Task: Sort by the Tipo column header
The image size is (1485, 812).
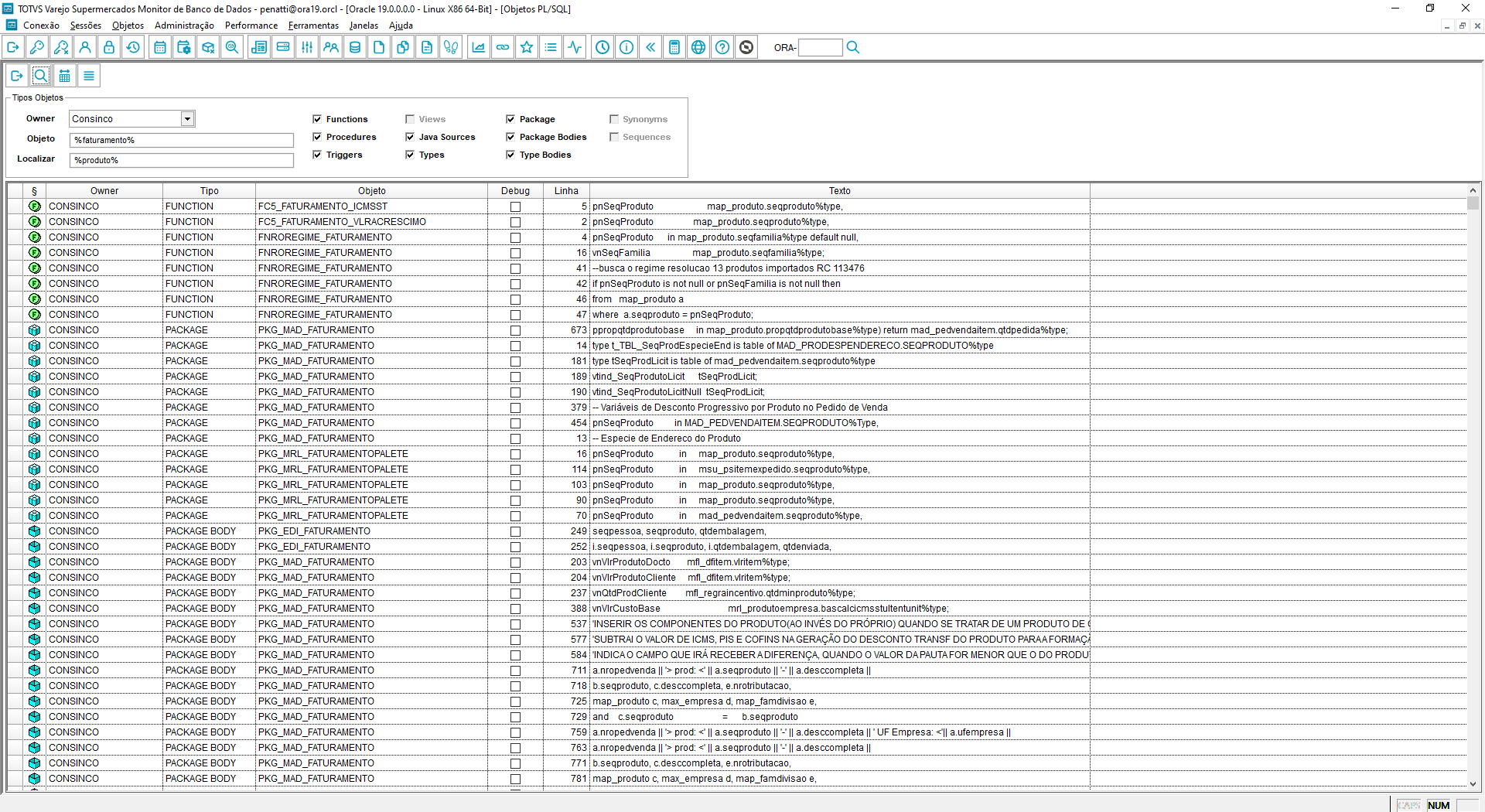Action: 210,191
